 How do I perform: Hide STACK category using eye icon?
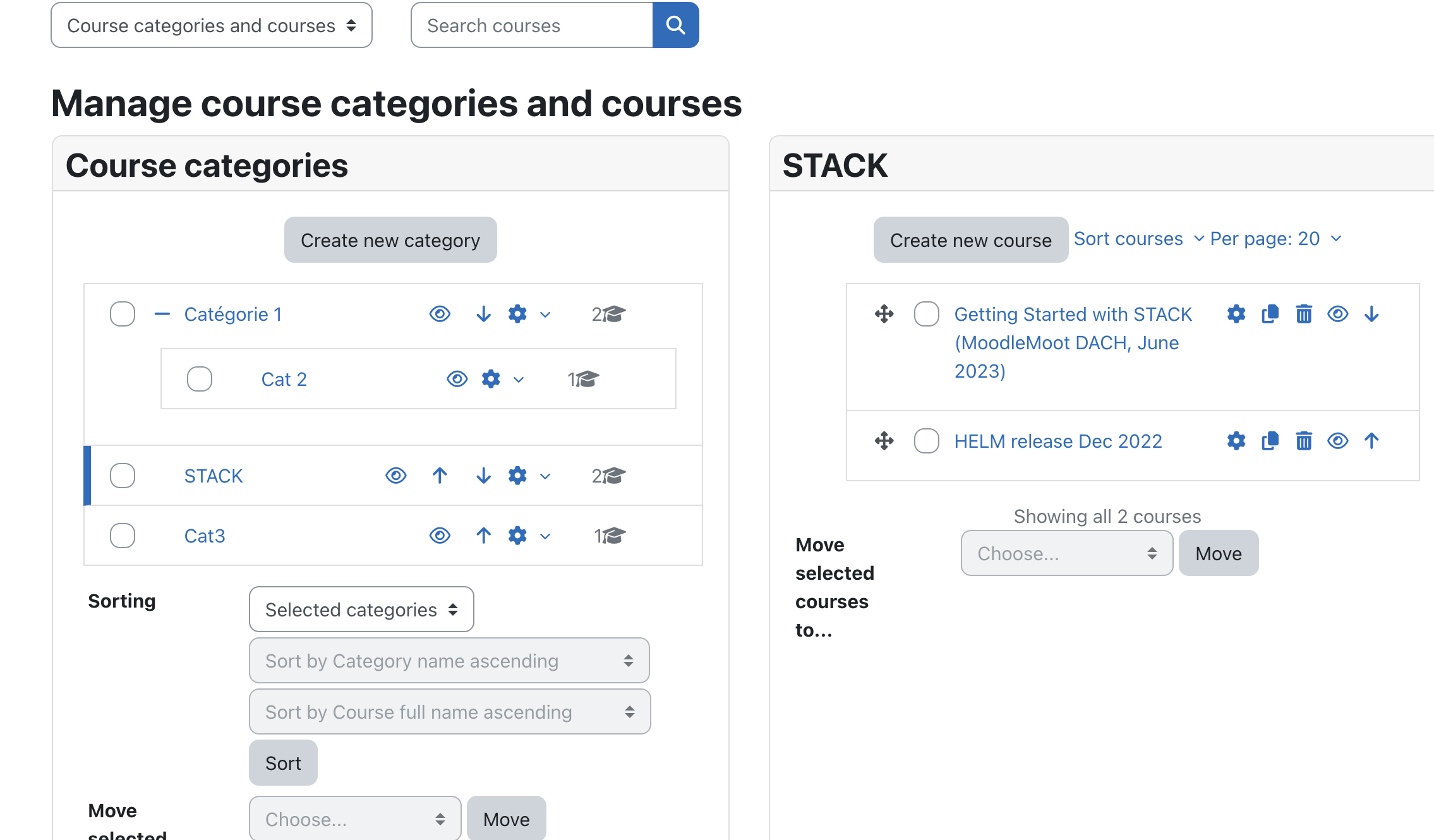(396, 476)
